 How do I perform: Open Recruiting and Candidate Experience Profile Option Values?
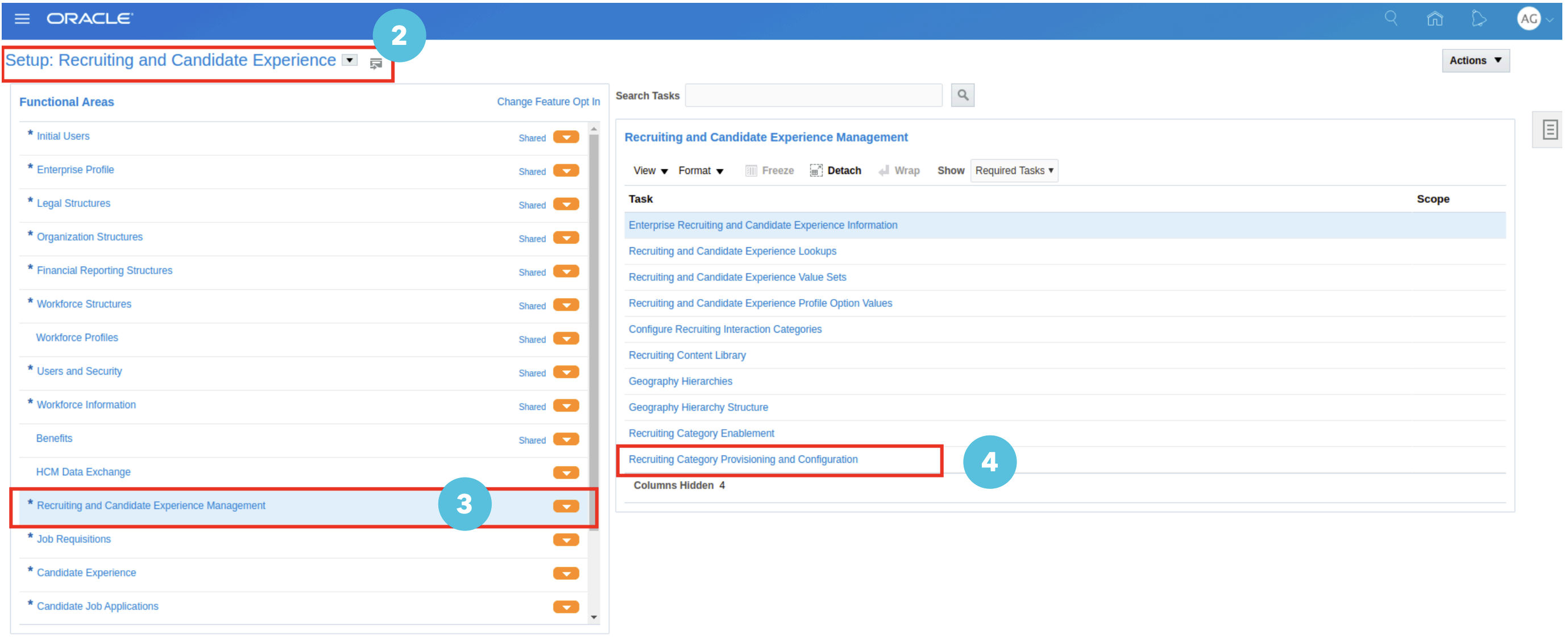point(760,304)
